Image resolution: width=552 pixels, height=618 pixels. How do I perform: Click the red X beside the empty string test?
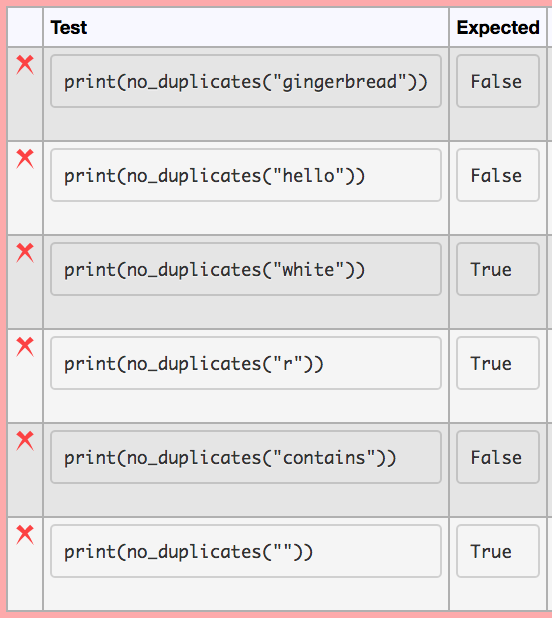coord(25,535)
